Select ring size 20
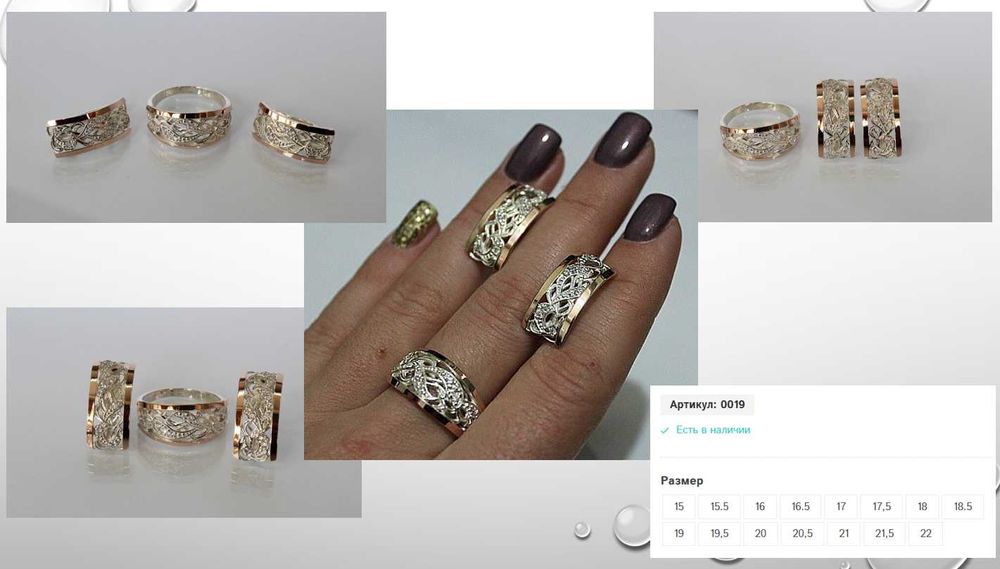The image size is (1000, 569). click(x=760, y=533)
